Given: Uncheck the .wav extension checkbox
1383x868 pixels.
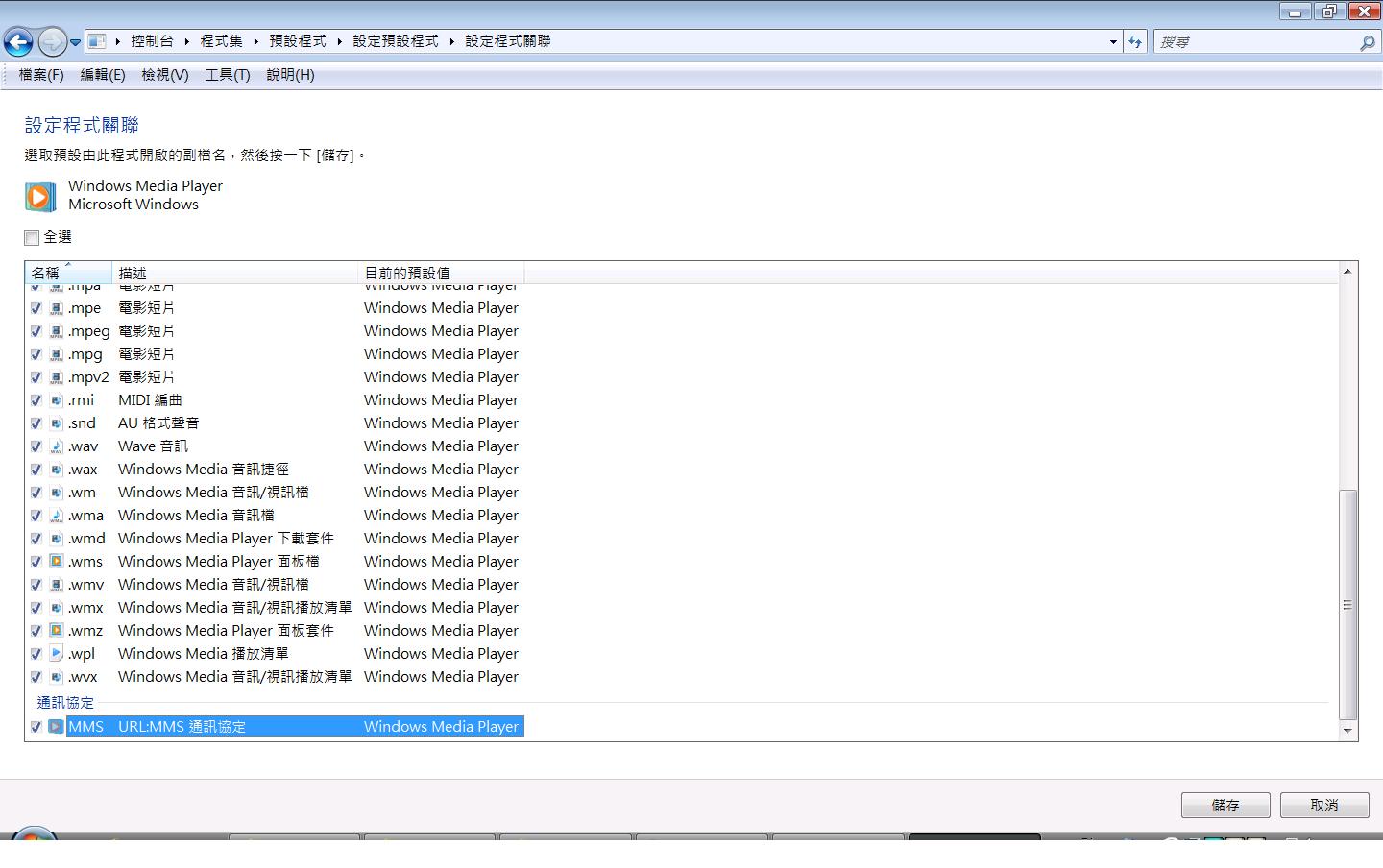Looking at the screenshot, I should click(x=36, y=446).
